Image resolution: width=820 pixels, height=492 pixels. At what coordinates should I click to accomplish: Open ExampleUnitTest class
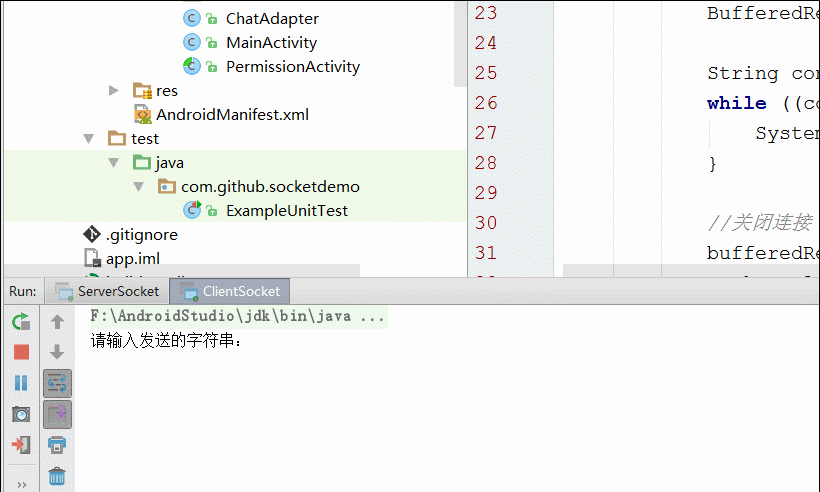tap(287, 211)
